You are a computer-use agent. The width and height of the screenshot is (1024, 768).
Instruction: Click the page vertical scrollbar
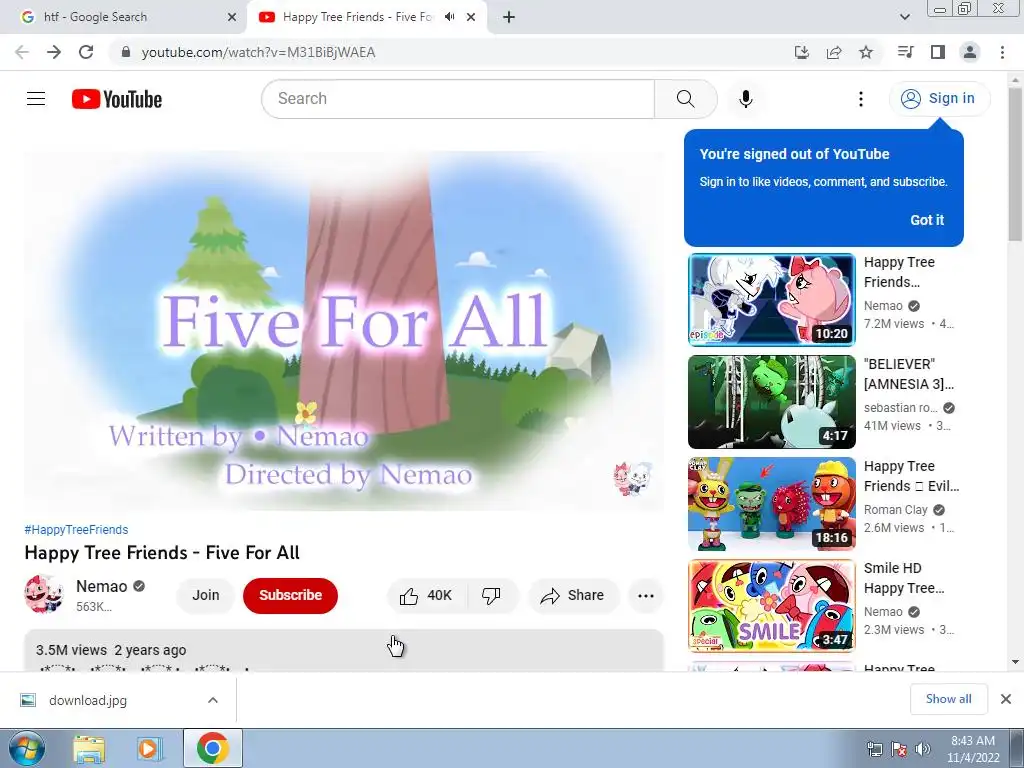pyautogui.click(x=1015, y=164)
